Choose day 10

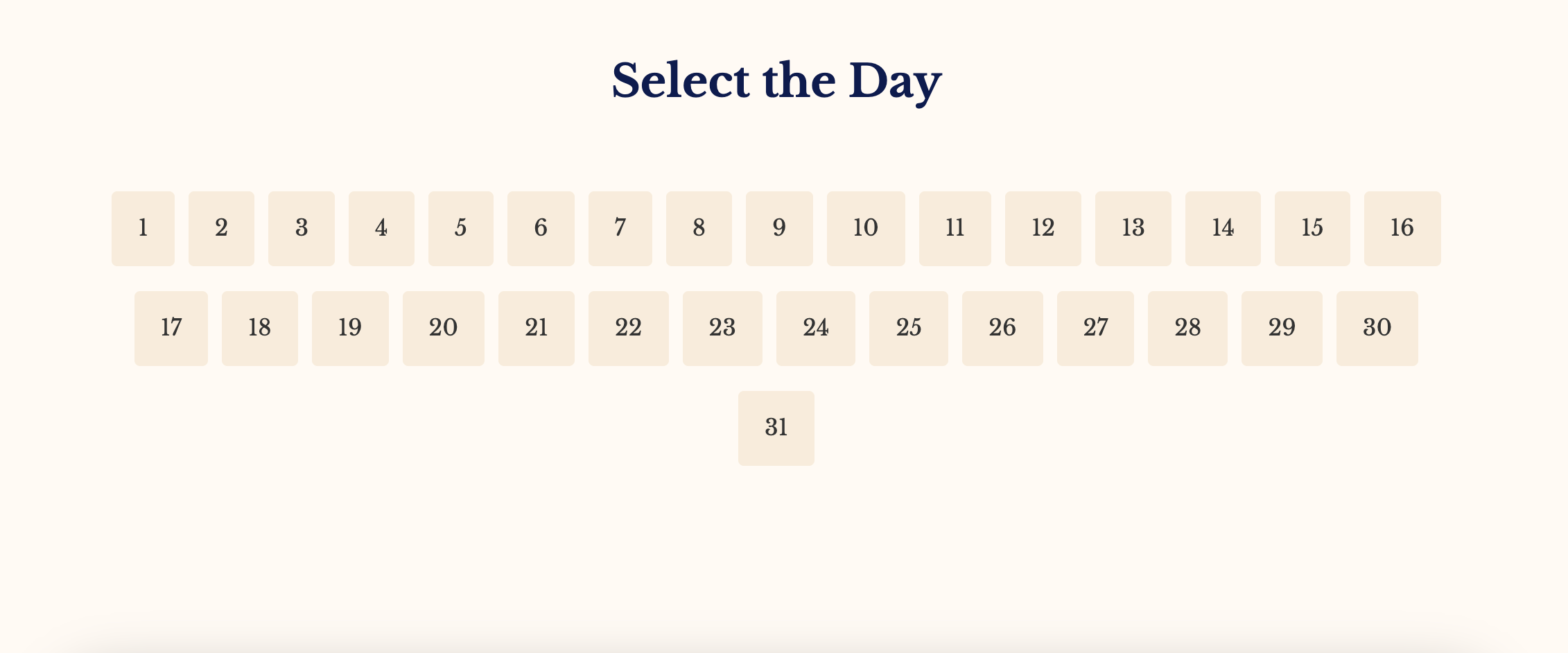tap(866, 229)
